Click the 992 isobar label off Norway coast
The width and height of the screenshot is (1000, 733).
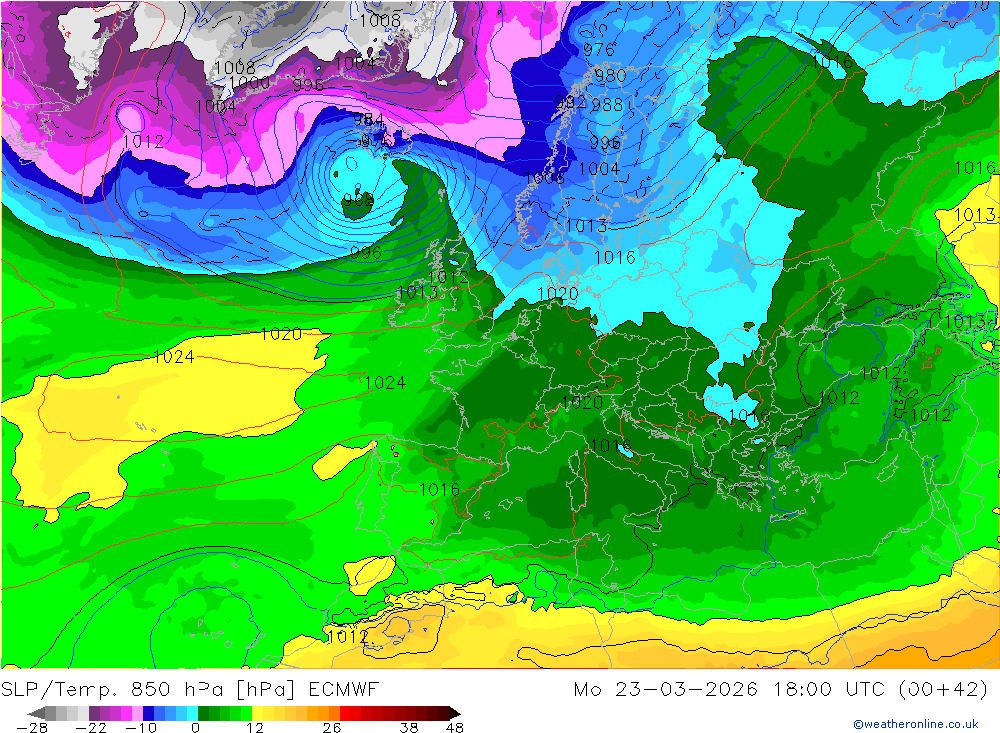[x=569, y=102]
